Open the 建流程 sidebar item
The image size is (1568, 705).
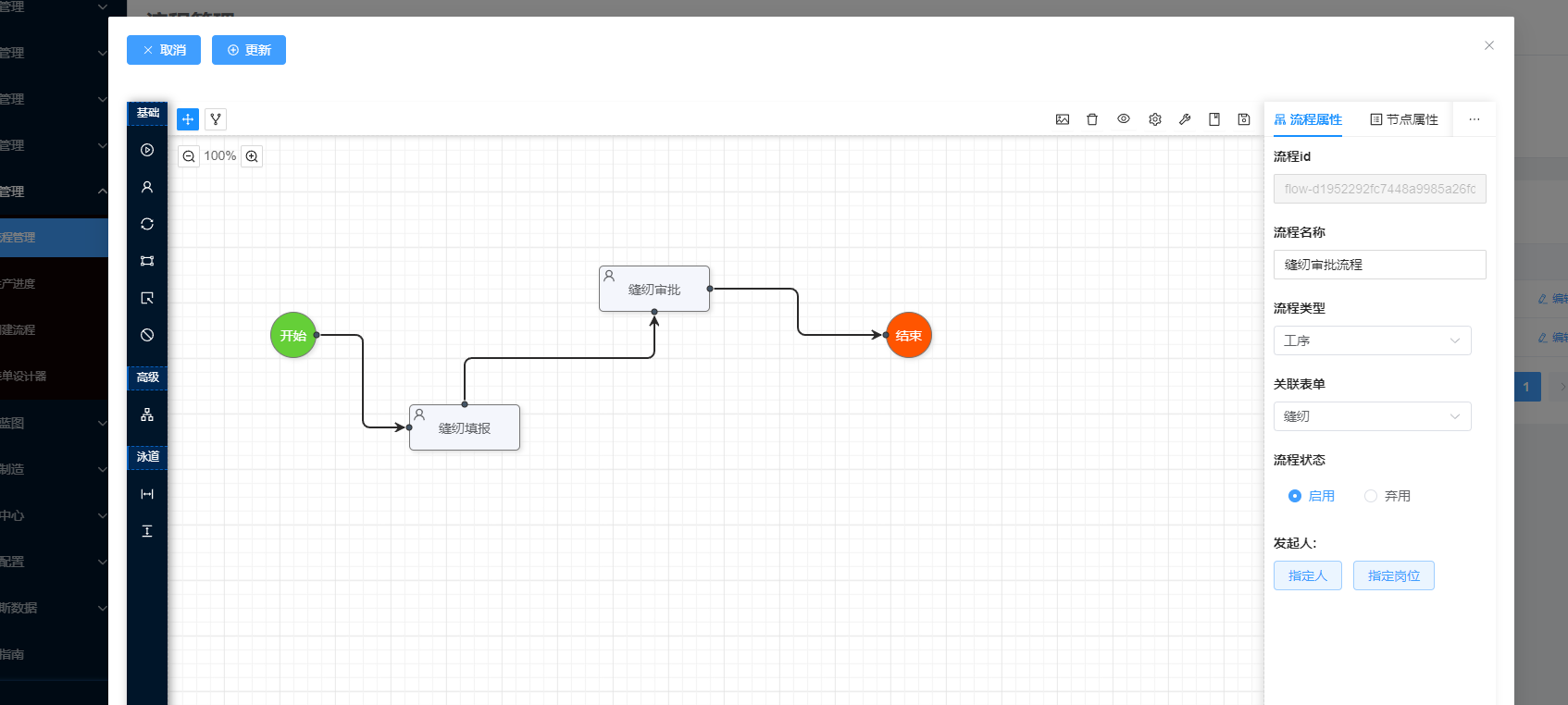pyautogui.click(x=54, y=330)
